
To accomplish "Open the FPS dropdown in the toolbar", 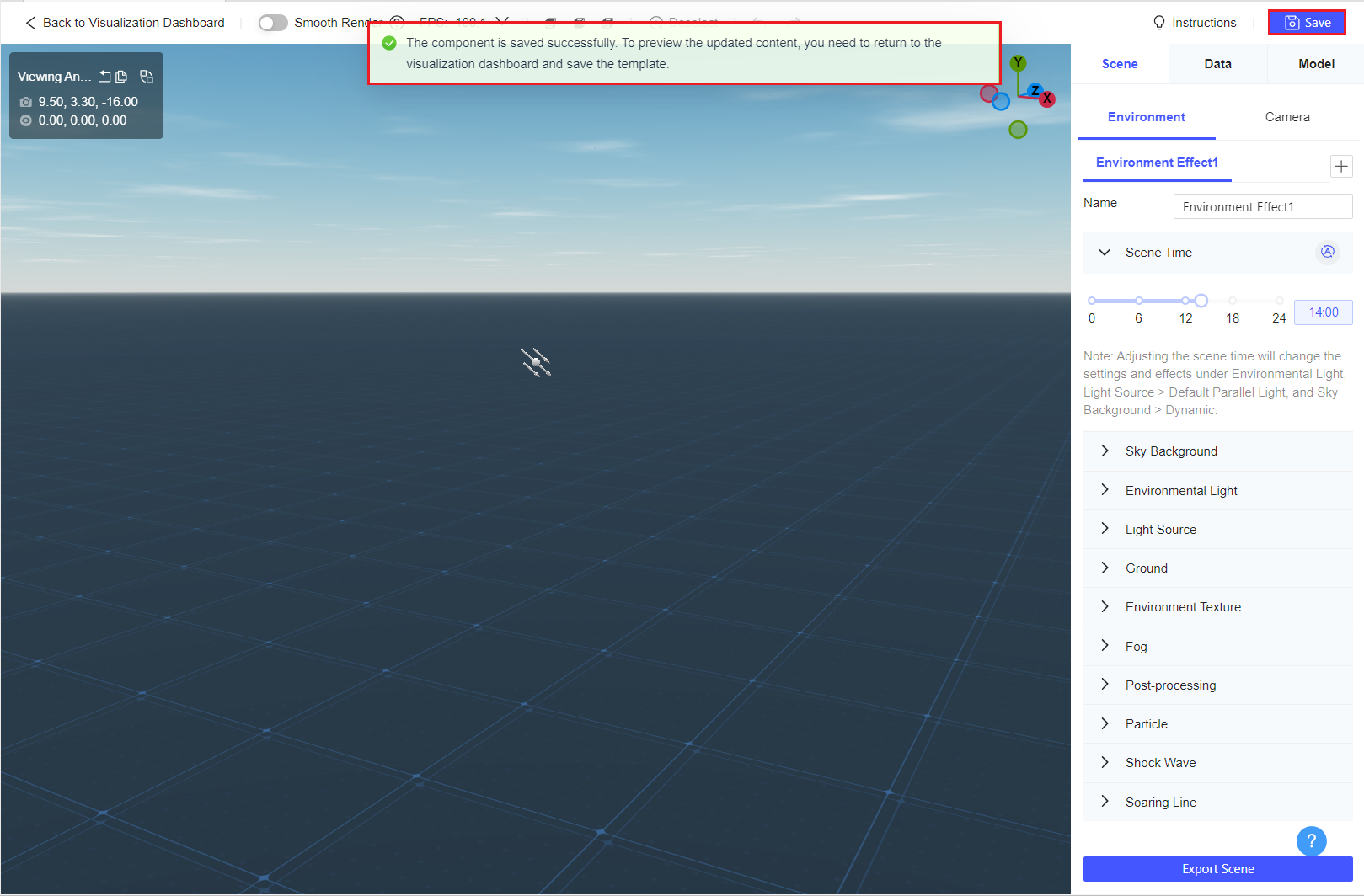I will (x=503, y=23).
